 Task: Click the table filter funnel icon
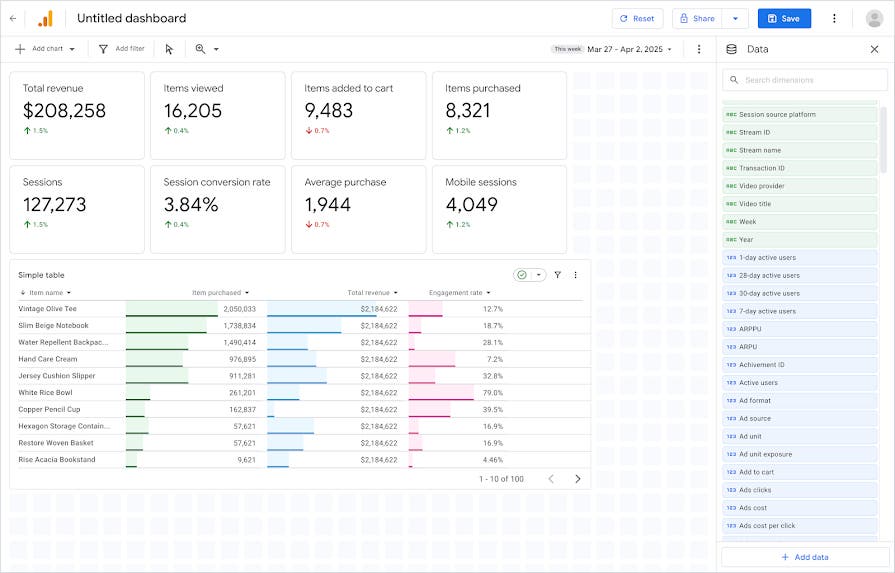coord(558,275)
